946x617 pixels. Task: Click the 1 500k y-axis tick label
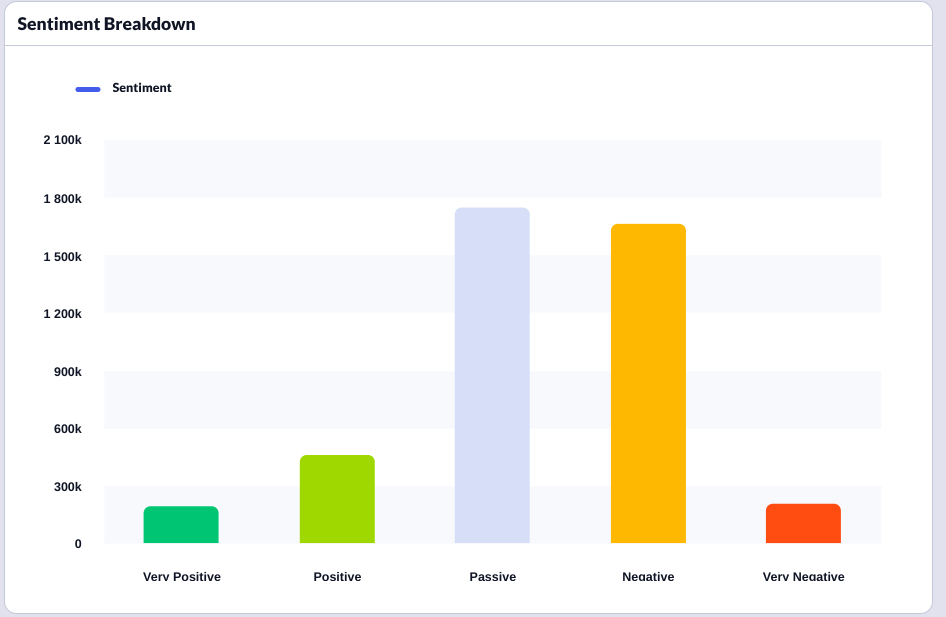point(62,257)
